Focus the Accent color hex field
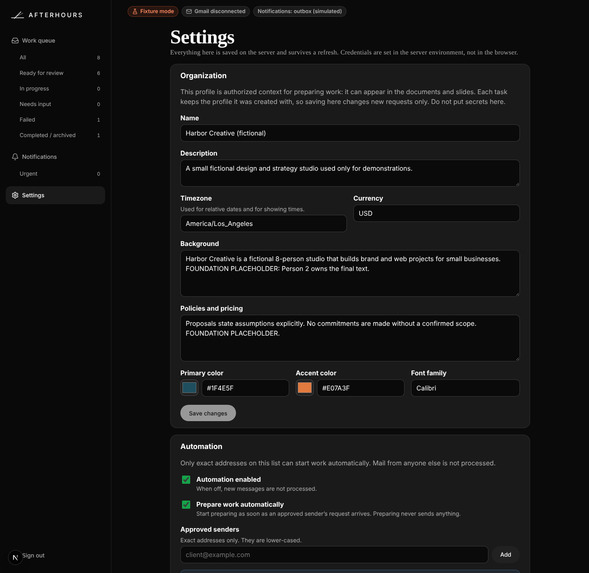 [361, 388]
